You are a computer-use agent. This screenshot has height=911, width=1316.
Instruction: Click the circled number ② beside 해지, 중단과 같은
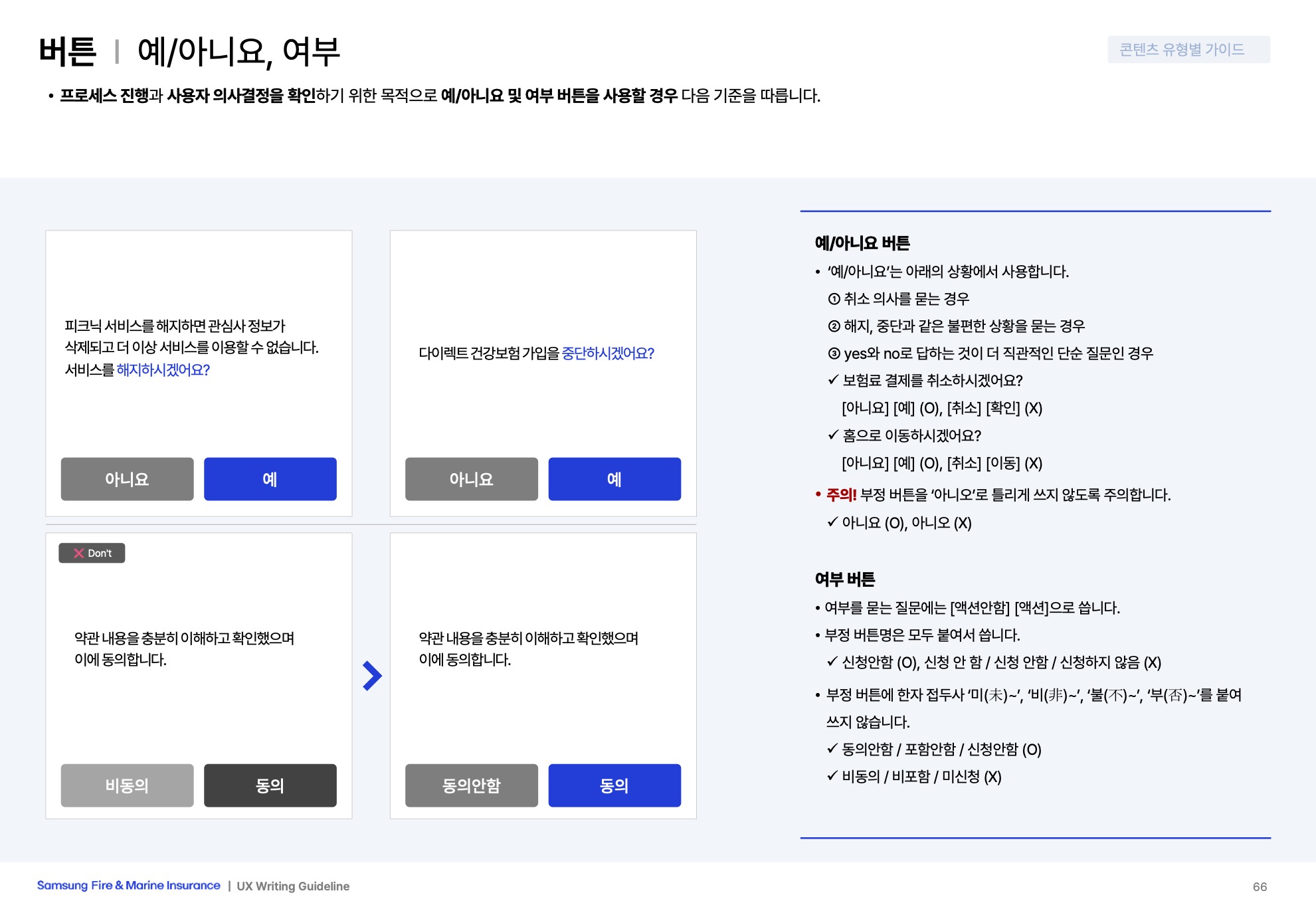click(834, 326)
